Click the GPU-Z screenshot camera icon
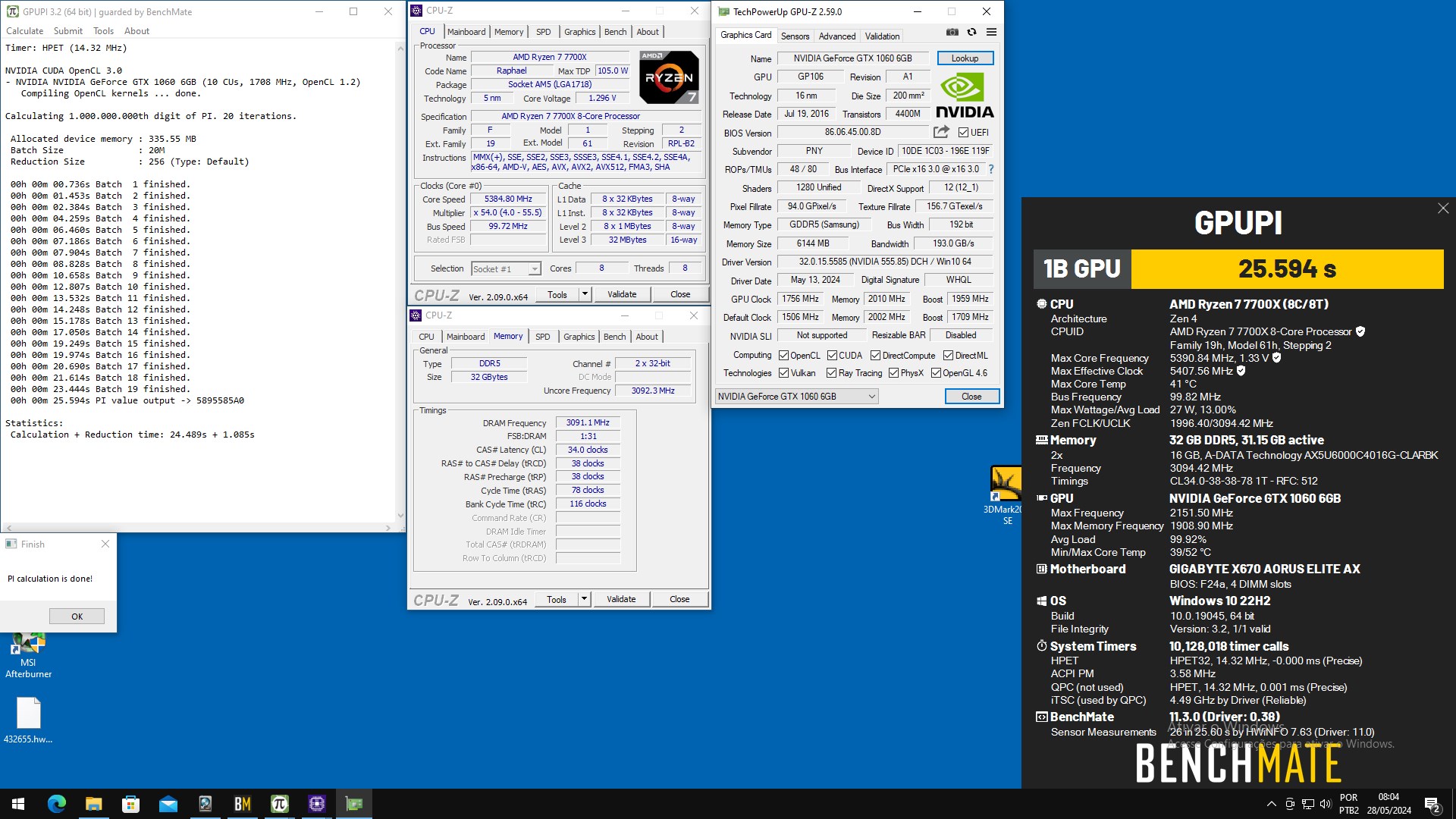1456x819 pixels. (952, 32)
